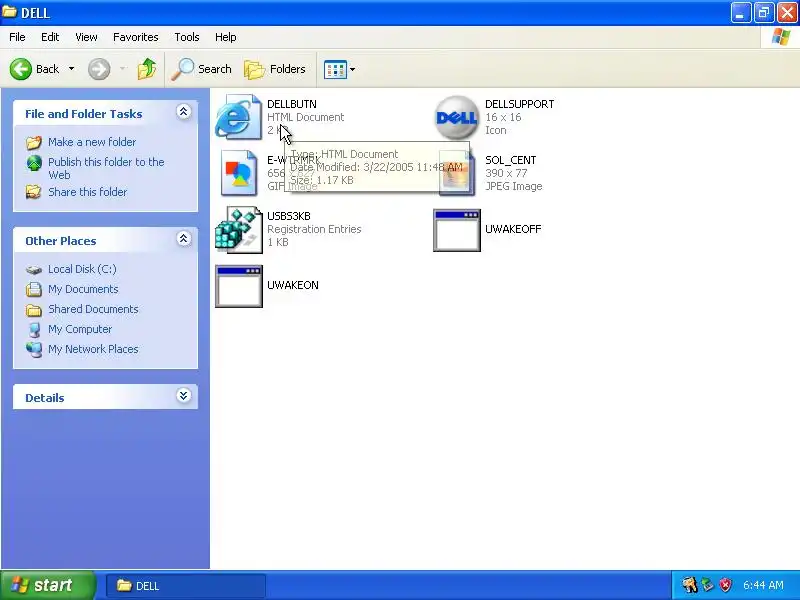Click the UWAKEON file name
The height and width of the screenshot is (600, 800).
click(293, 285)
